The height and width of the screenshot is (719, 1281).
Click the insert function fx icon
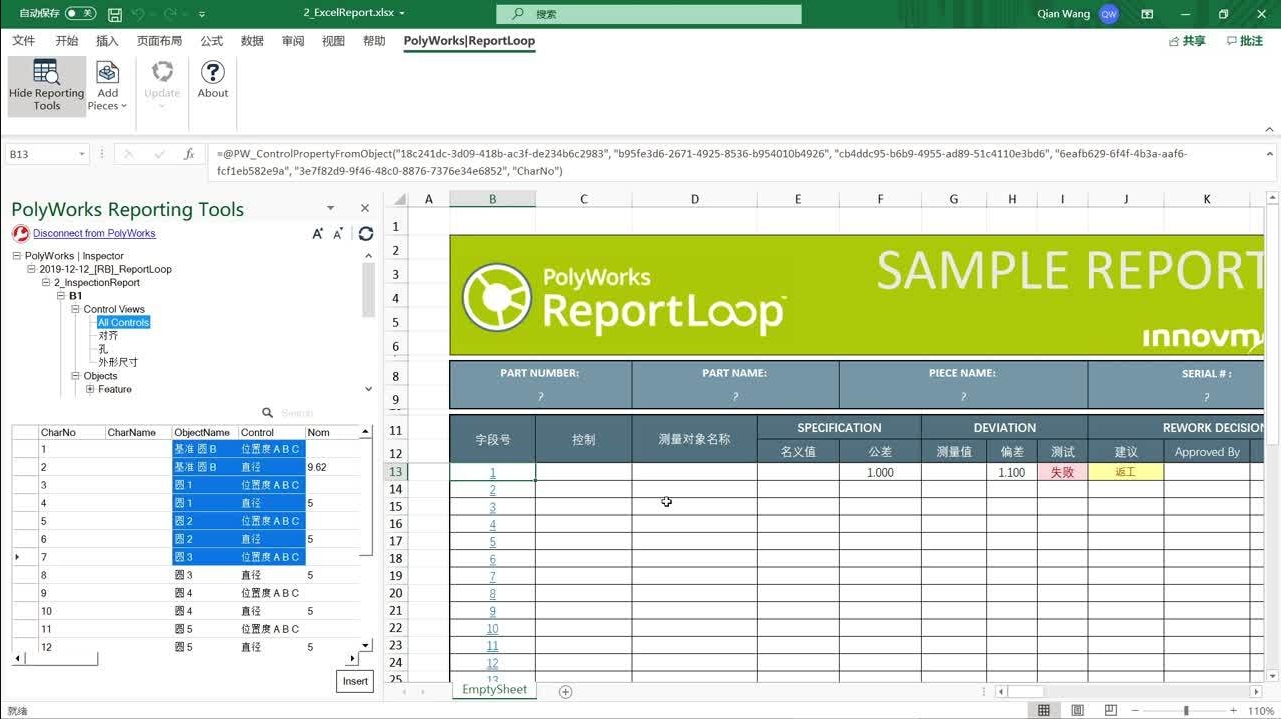point(189,154)
